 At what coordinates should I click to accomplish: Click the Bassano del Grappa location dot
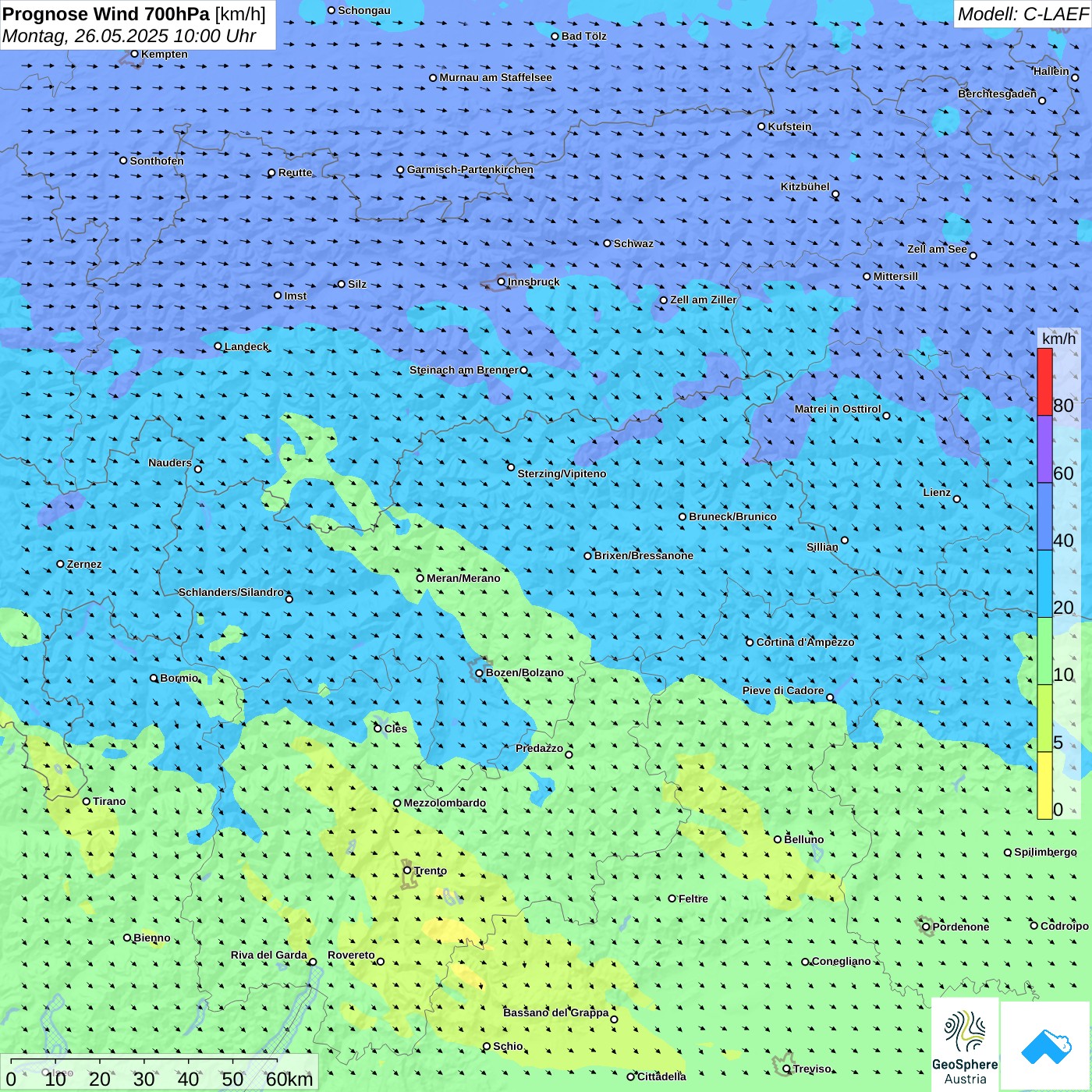(614, 1019)
